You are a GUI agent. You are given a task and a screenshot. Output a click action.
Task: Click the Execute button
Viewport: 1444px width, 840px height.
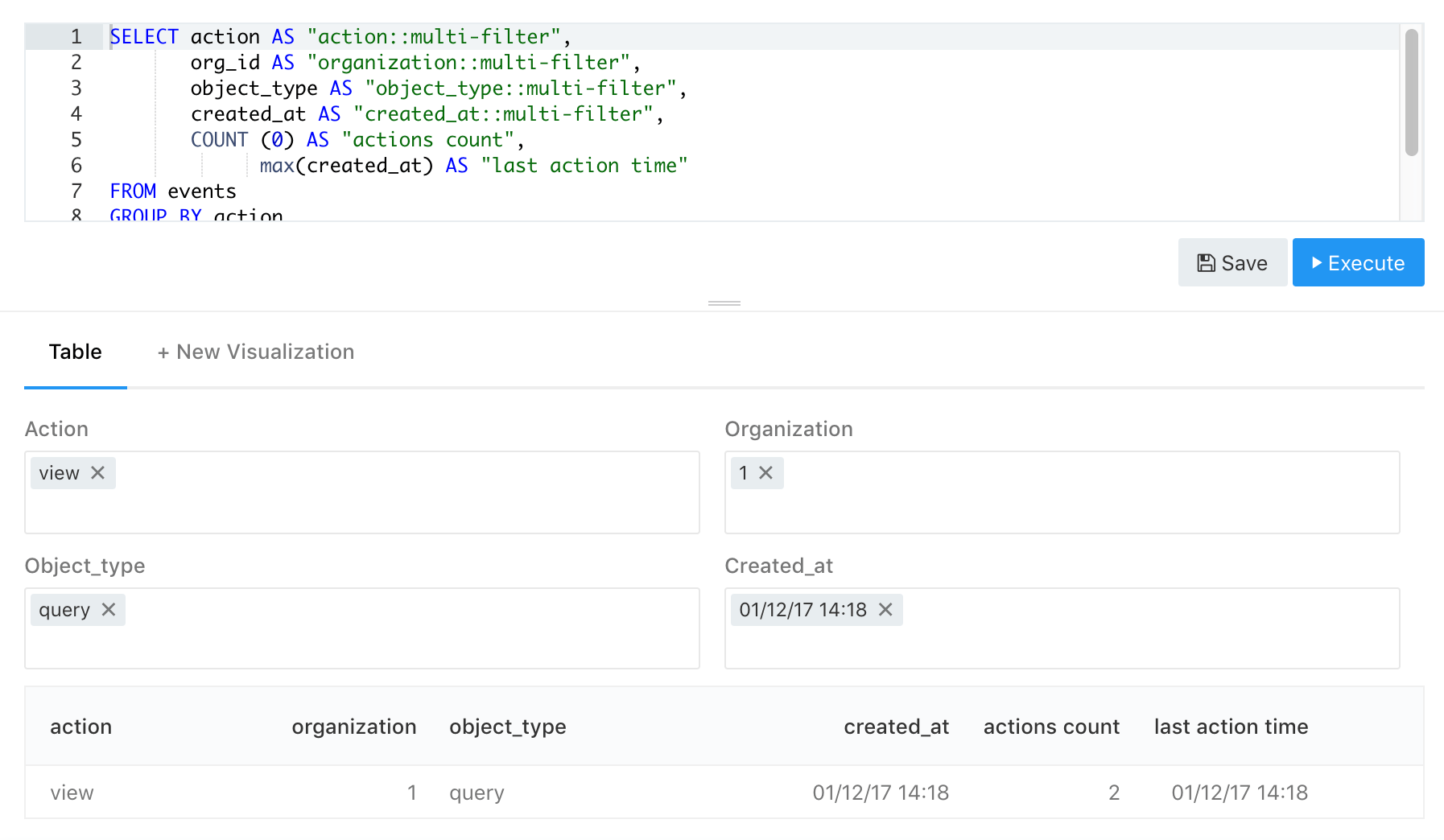point(1358,262)
